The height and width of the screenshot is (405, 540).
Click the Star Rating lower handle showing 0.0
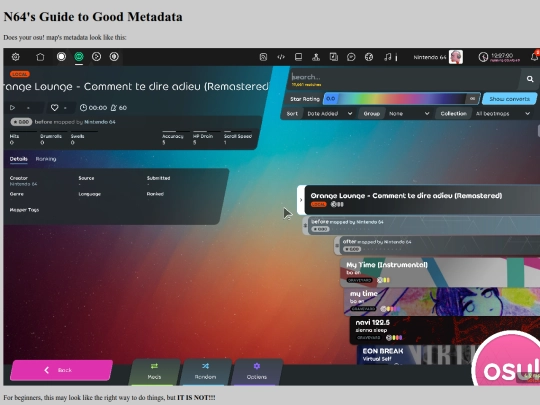point(331,99)
